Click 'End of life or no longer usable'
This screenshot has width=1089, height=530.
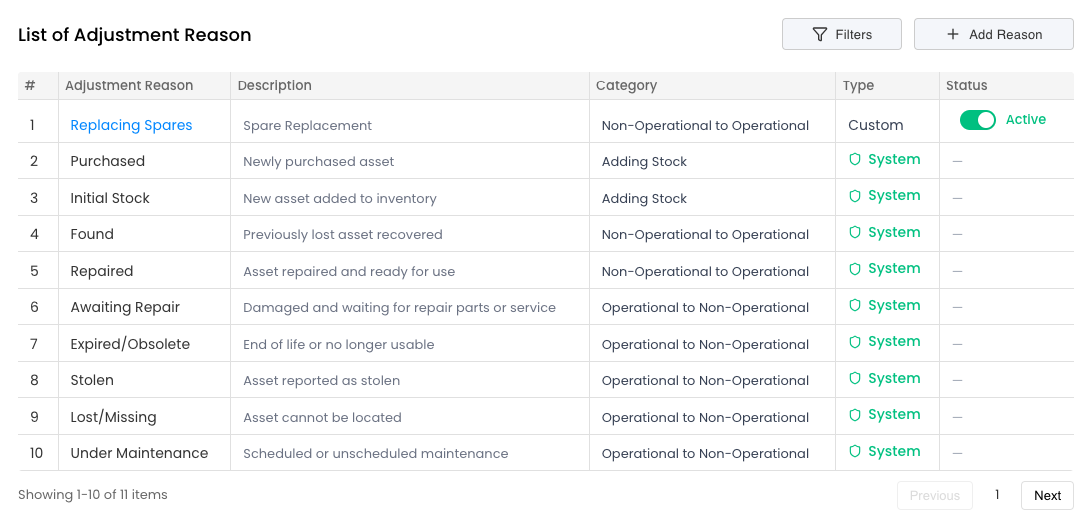point(338,345)
